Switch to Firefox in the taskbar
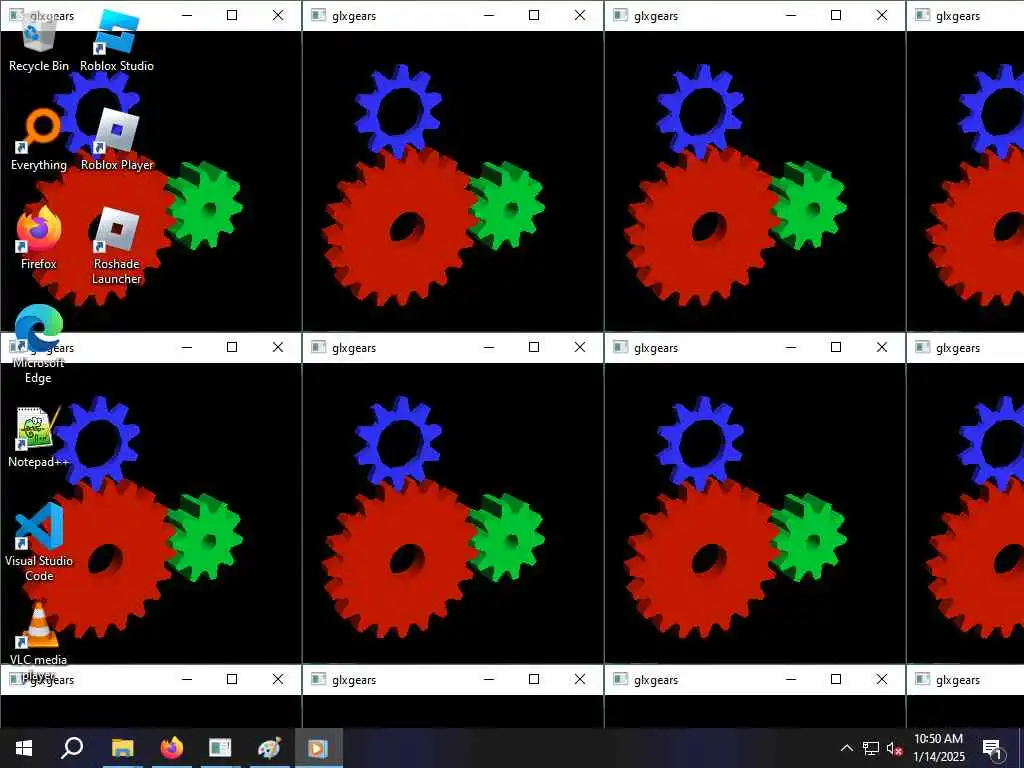1024x768 pixels. click(x=172, y=748)
